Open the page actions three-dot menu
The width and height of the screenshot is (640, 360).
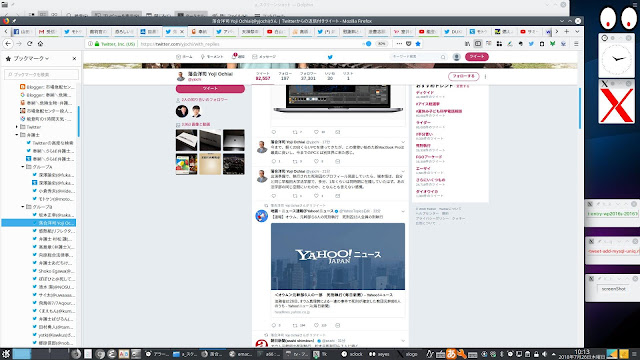click(x=399, y=44)
